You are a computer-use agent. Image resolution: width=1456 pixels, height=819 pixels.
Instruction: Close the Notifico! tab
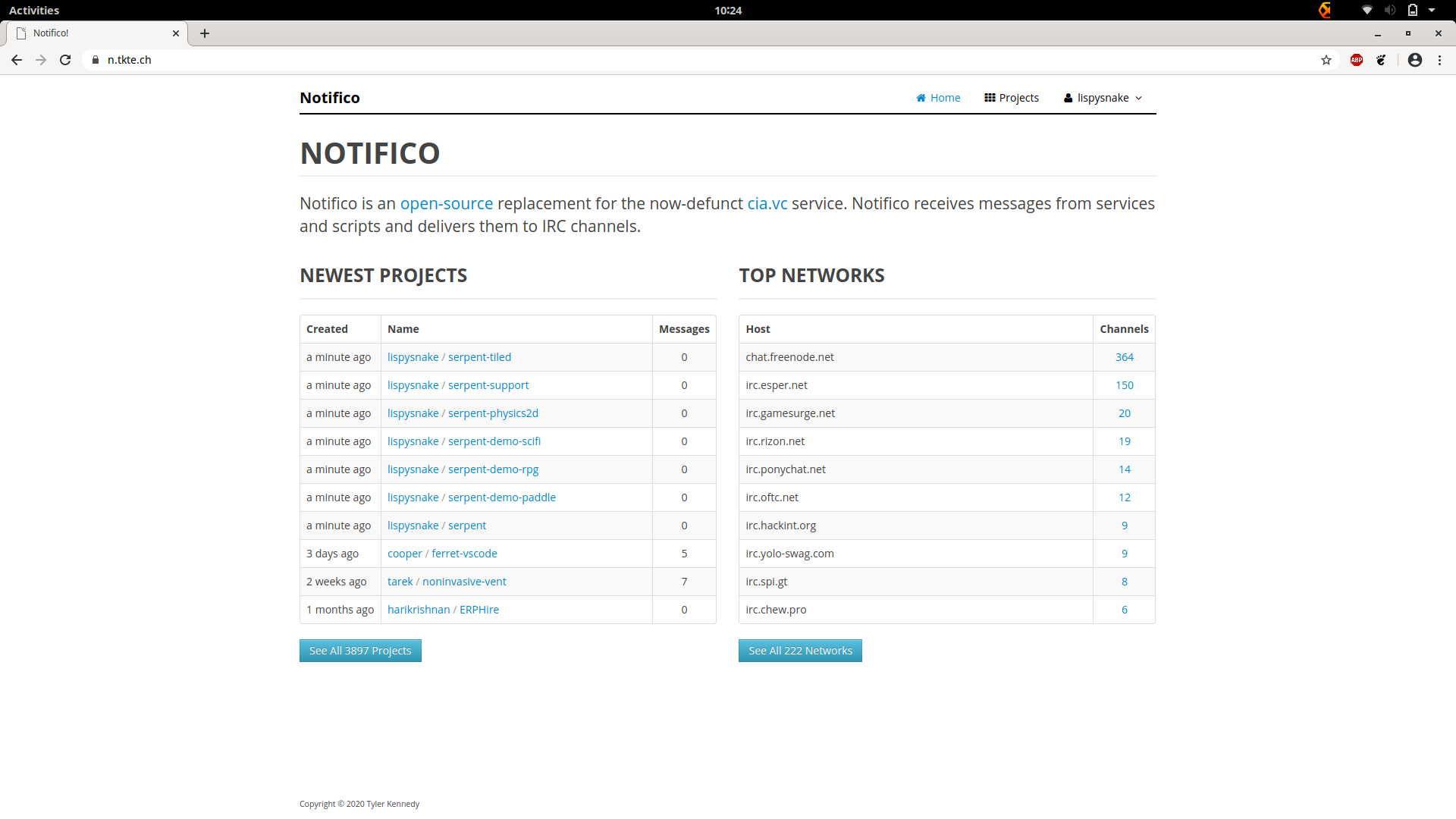[176, 33]
